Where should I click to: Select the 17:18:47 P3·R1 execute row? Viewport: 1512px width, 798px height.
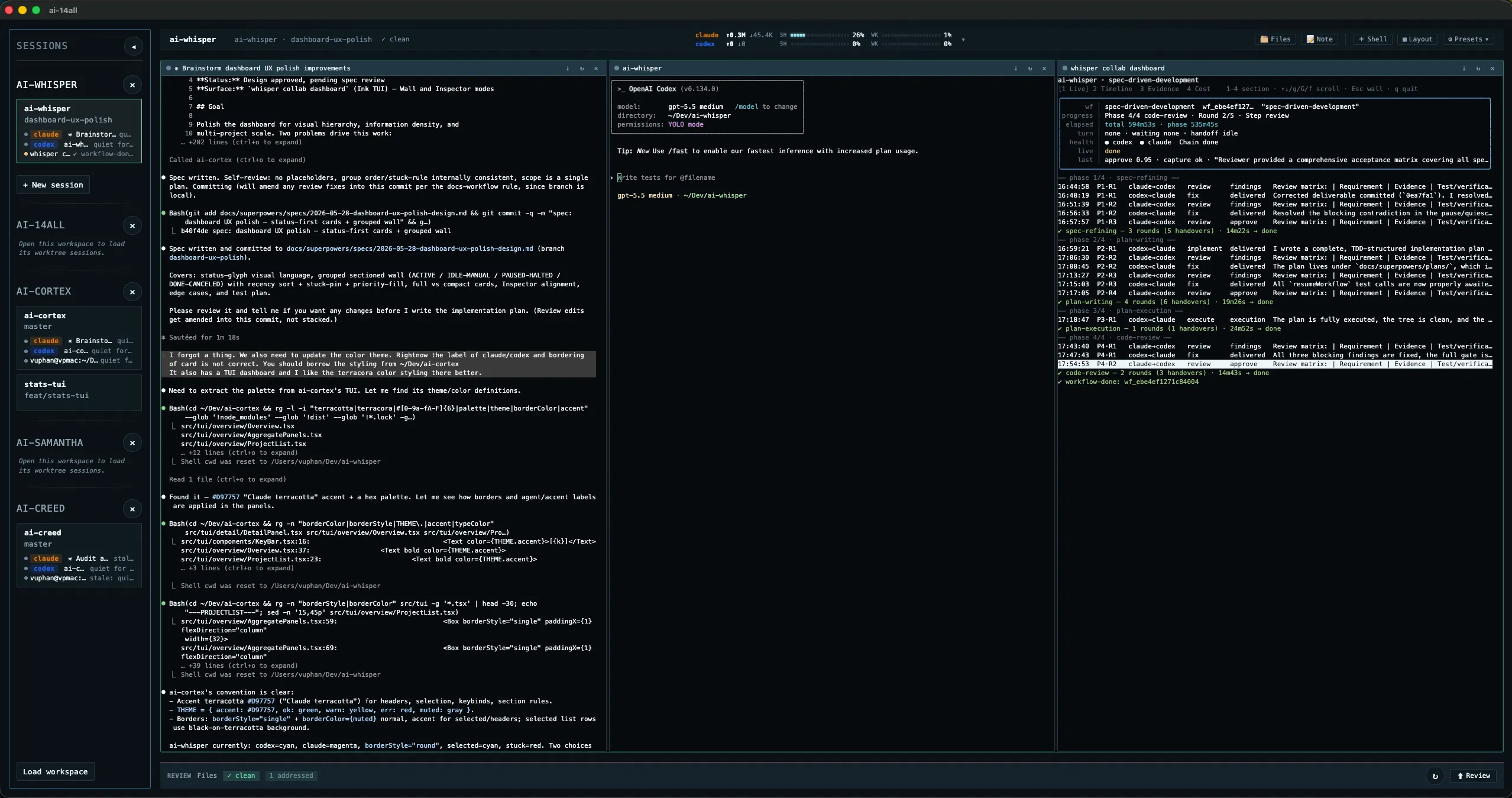tap(1275, 320)
